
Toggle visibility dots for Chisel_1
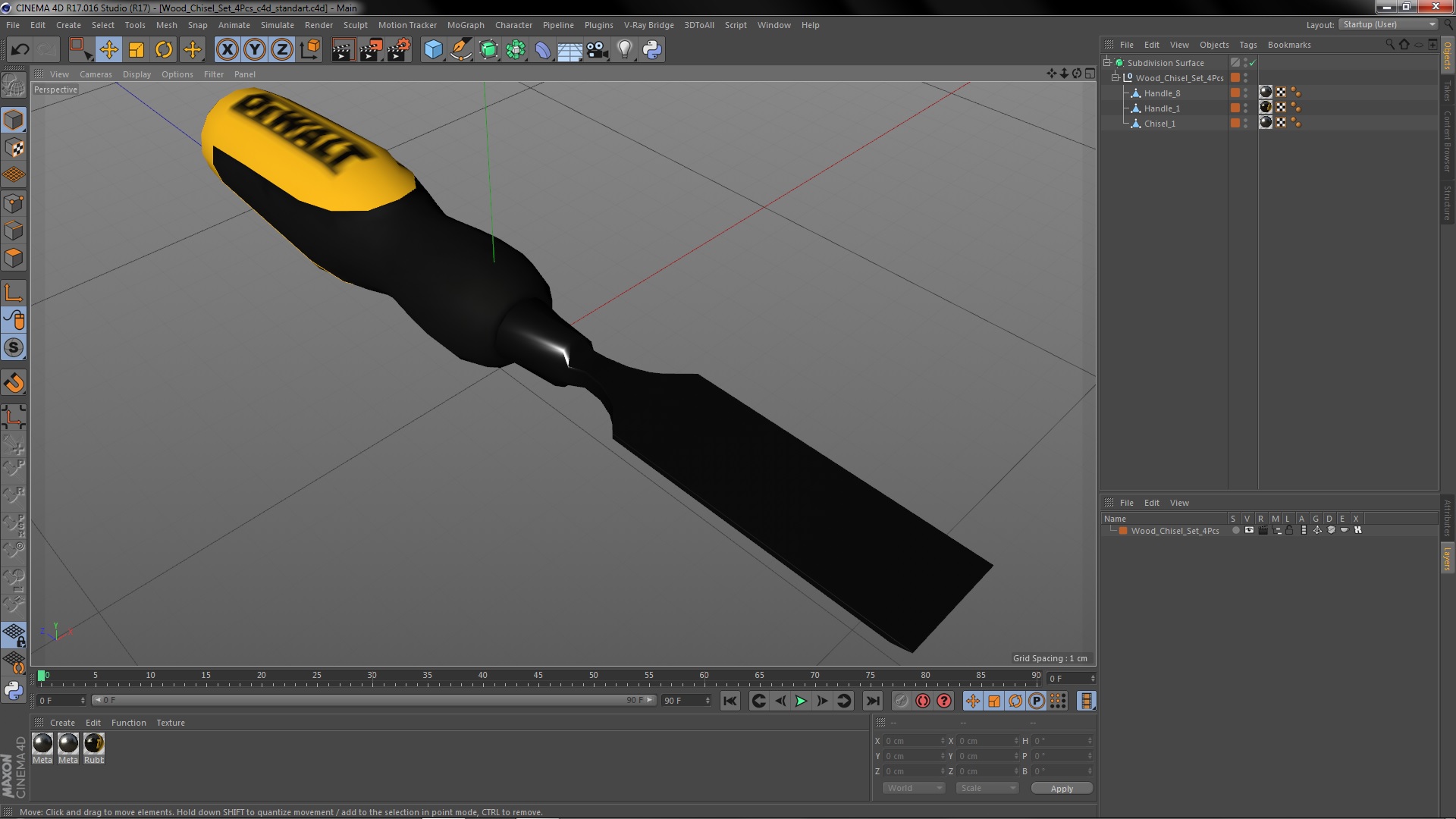pos(1245,124)
